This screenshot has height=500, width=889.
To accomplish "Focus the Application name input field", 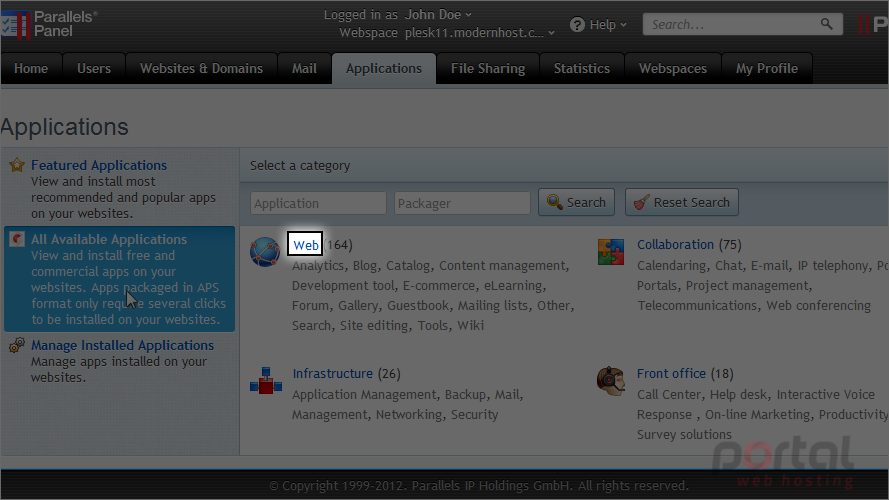I will [x=318, y=203].
